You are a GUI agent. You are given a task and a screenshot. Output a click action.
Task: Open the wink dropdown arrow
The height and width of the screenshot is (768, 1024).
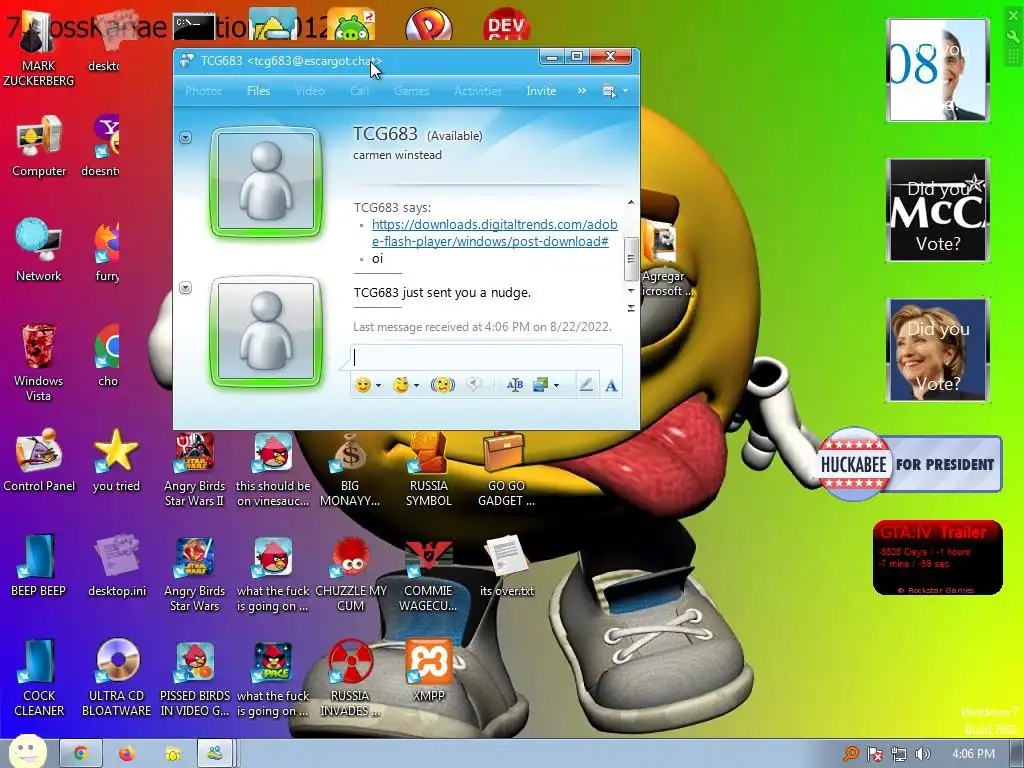(x=416, y=385)
